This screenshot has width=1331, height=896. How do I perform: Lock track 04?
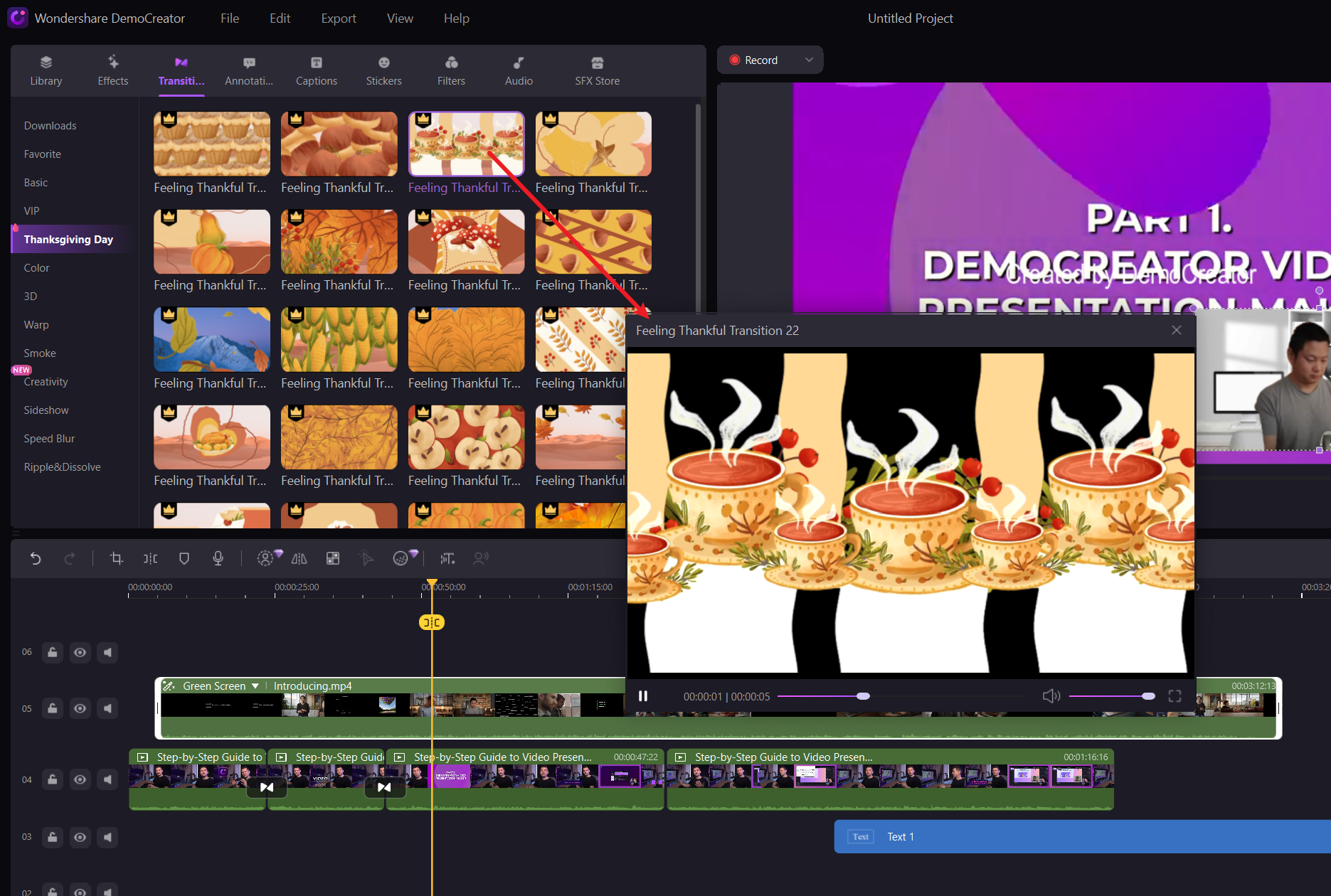click(53, 779)
